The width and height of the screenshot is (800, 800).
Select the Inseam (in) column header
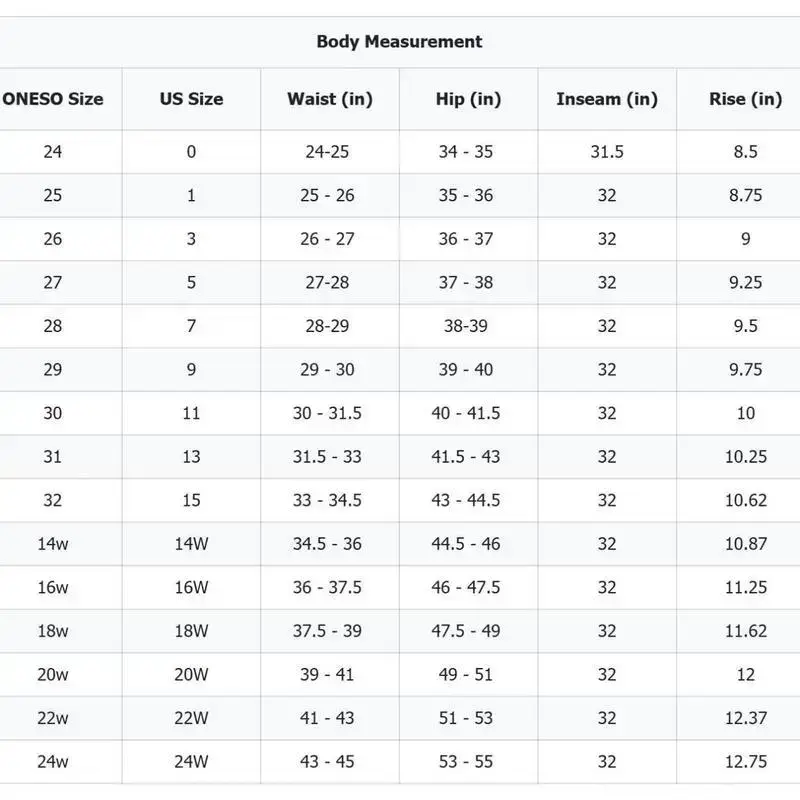pos(606,99)
